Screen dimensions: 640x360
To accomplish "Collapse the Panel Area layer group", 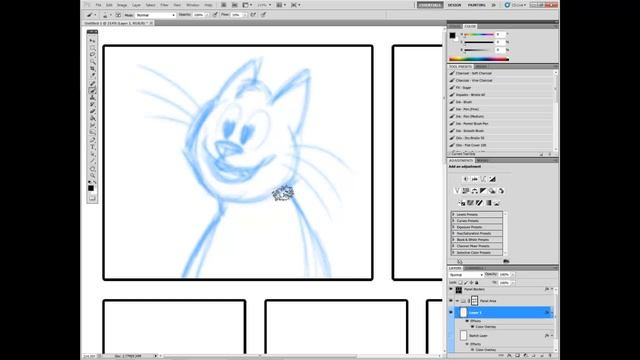I will tap(457, 301).
